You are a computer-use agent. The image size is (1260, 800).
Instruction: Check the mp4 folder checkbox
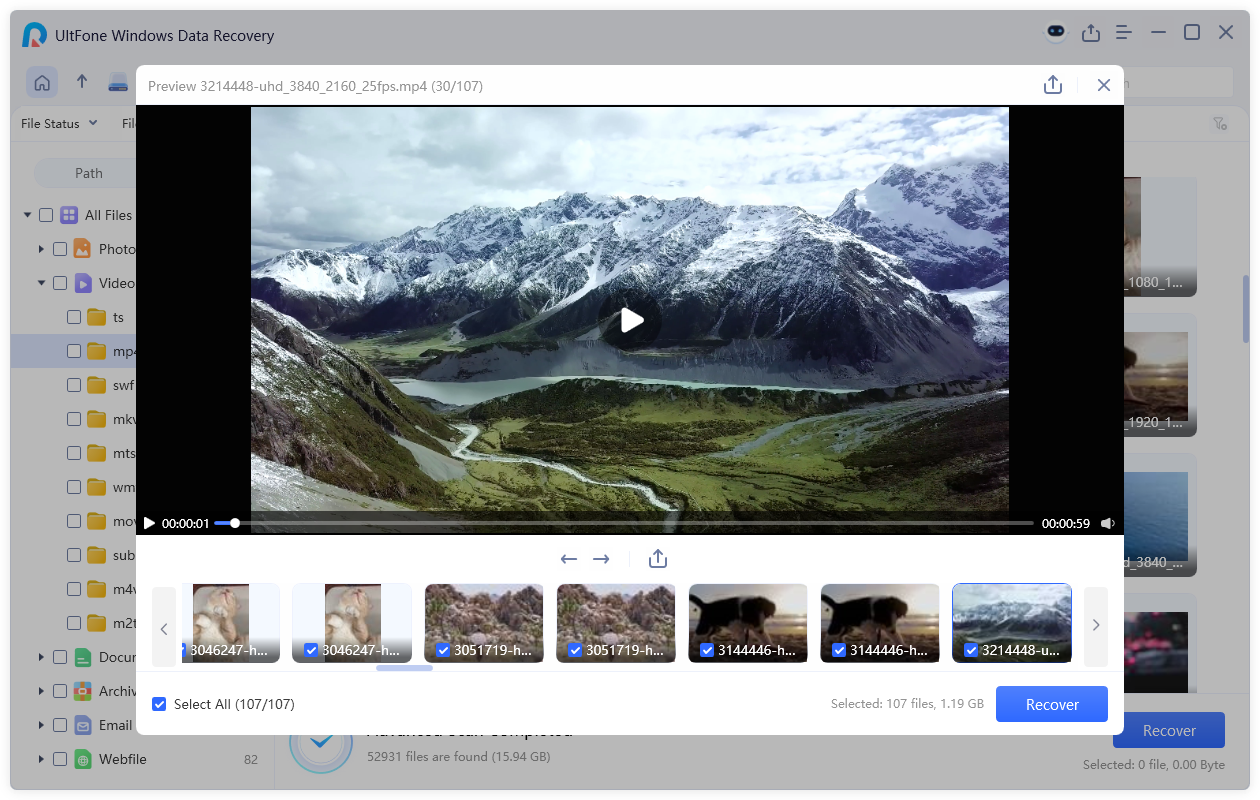(74, 351)
